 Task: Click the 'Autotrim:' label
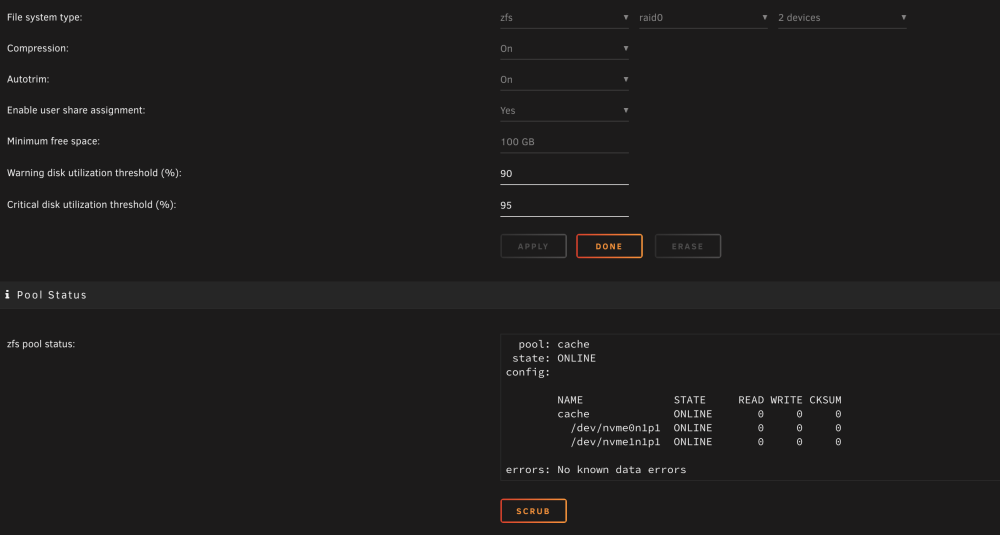click(28, 79)
